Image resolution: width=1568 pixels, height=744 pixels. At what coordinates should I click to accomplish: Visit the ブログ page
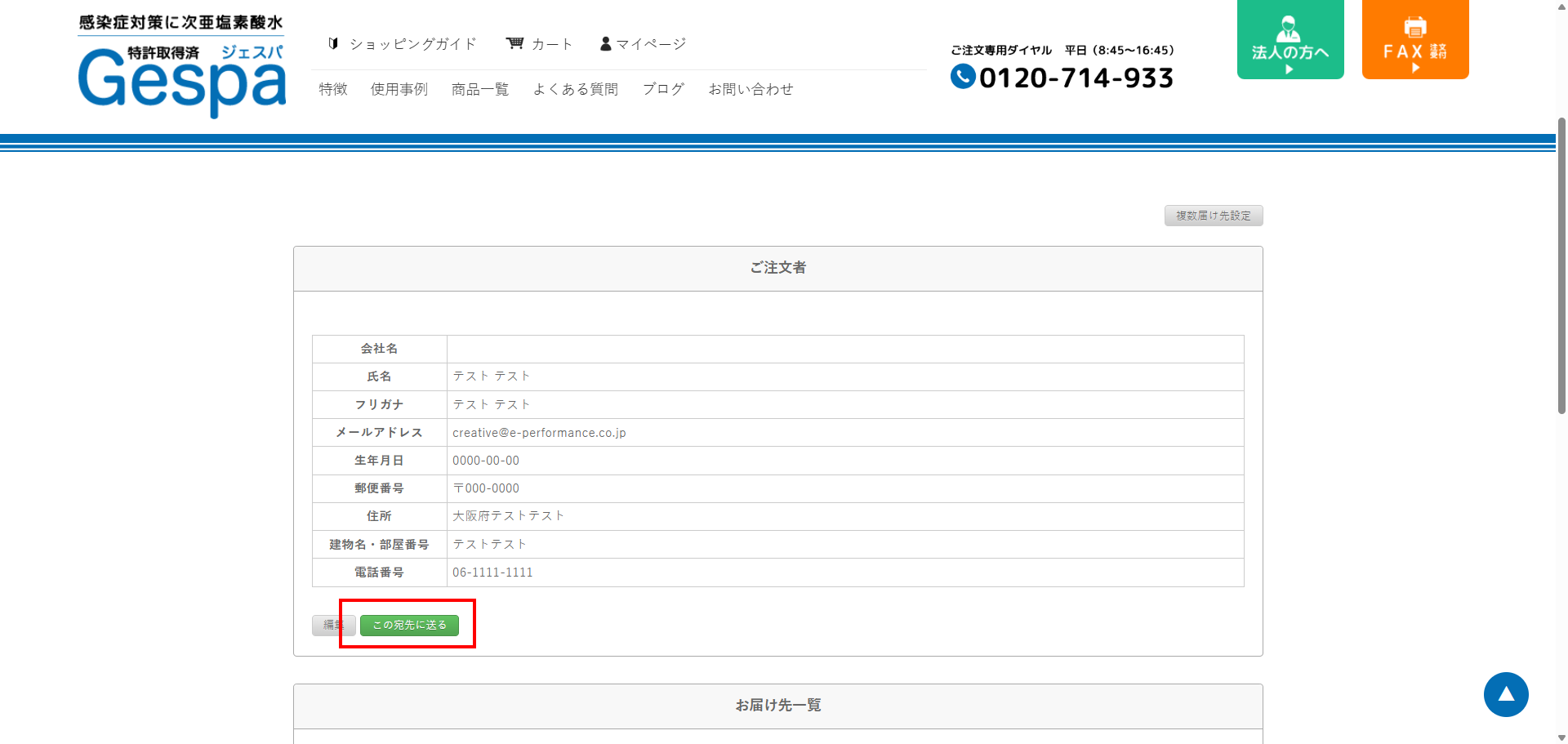point(663,89)
